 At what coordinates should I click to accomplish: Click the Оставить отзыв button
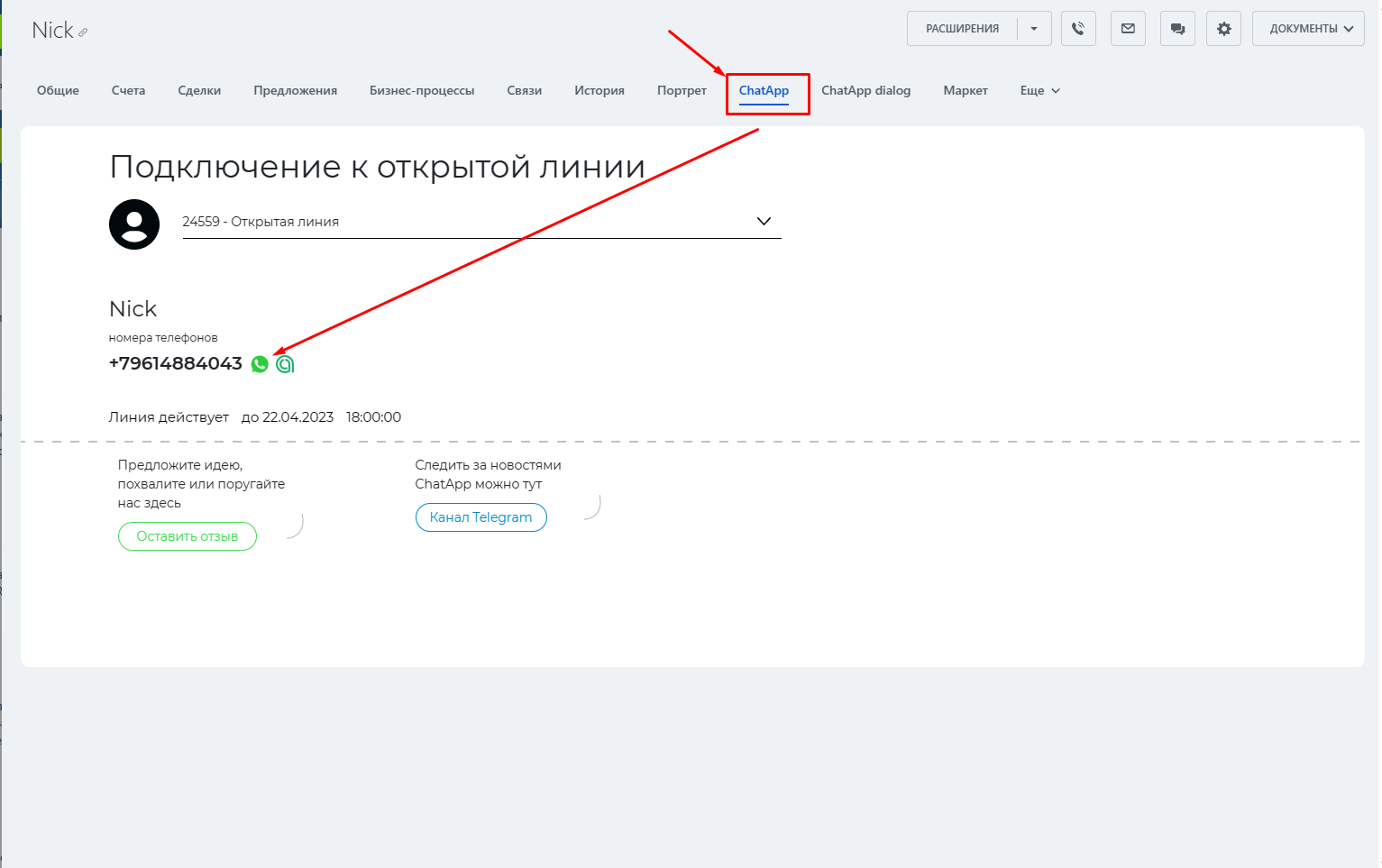click(x=188, y=536)
